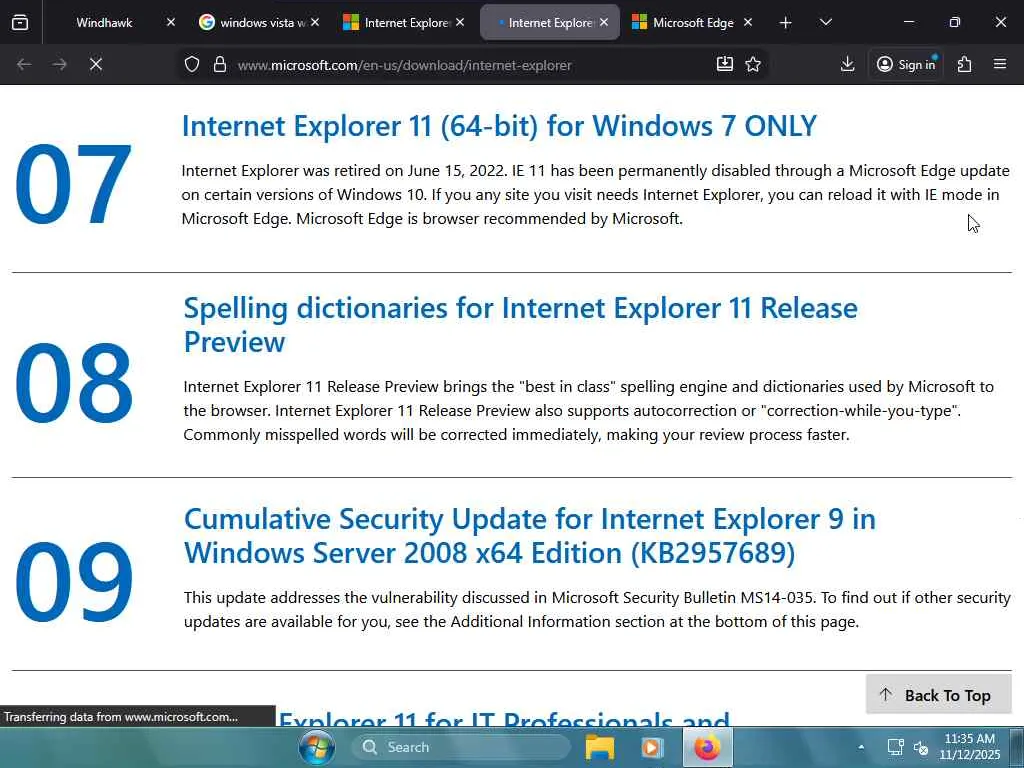
Task: Click text 'Internet Explorer was retired on June 15, 2022'
Action: 344,171
